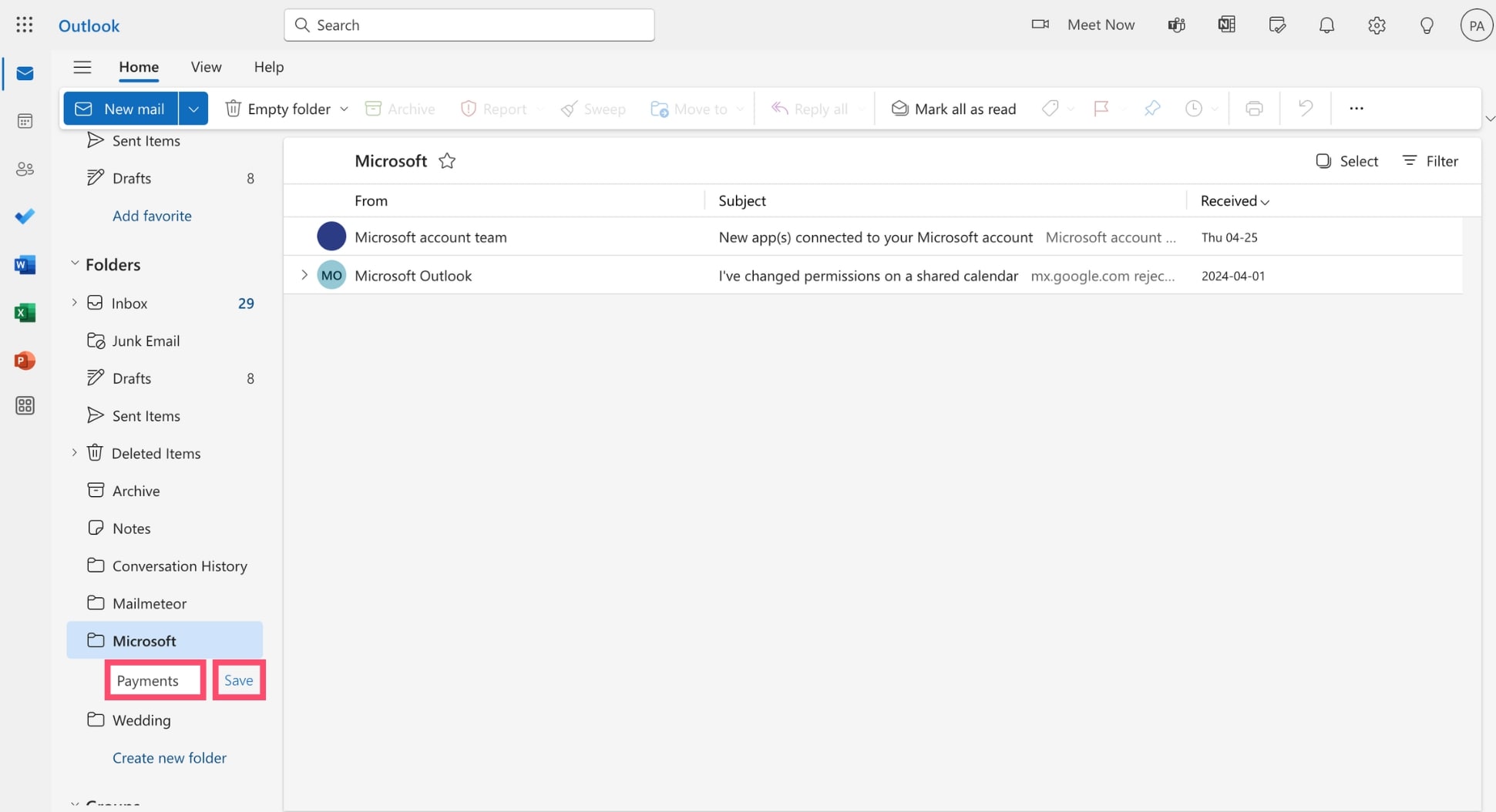Open the notifications bell

(1326, 25)
